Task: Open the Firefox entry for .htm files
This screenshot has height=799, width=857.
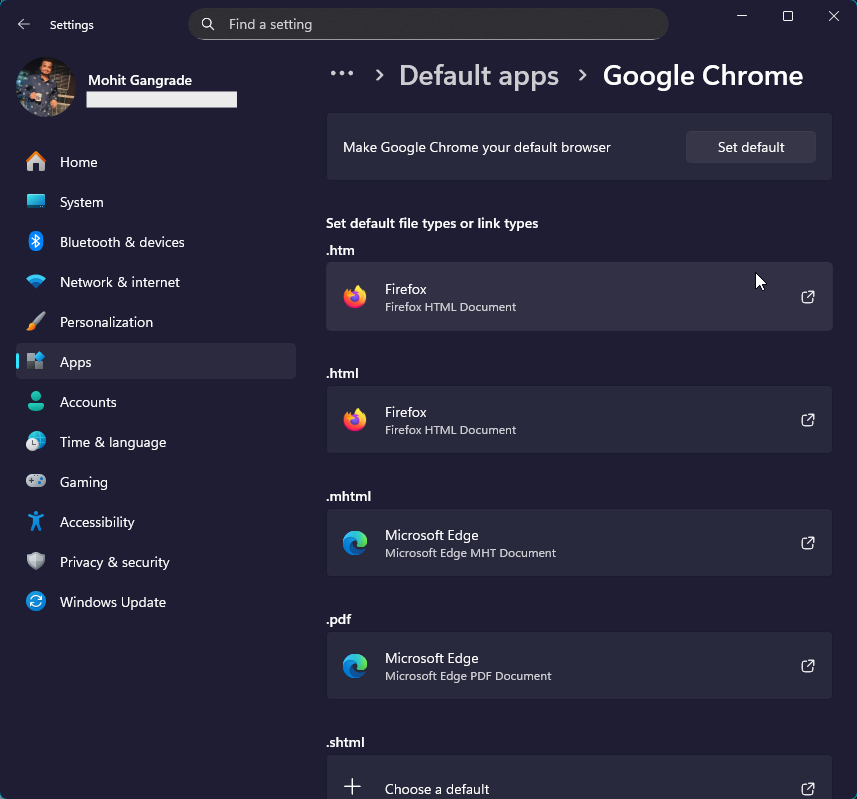Action: 578,296
